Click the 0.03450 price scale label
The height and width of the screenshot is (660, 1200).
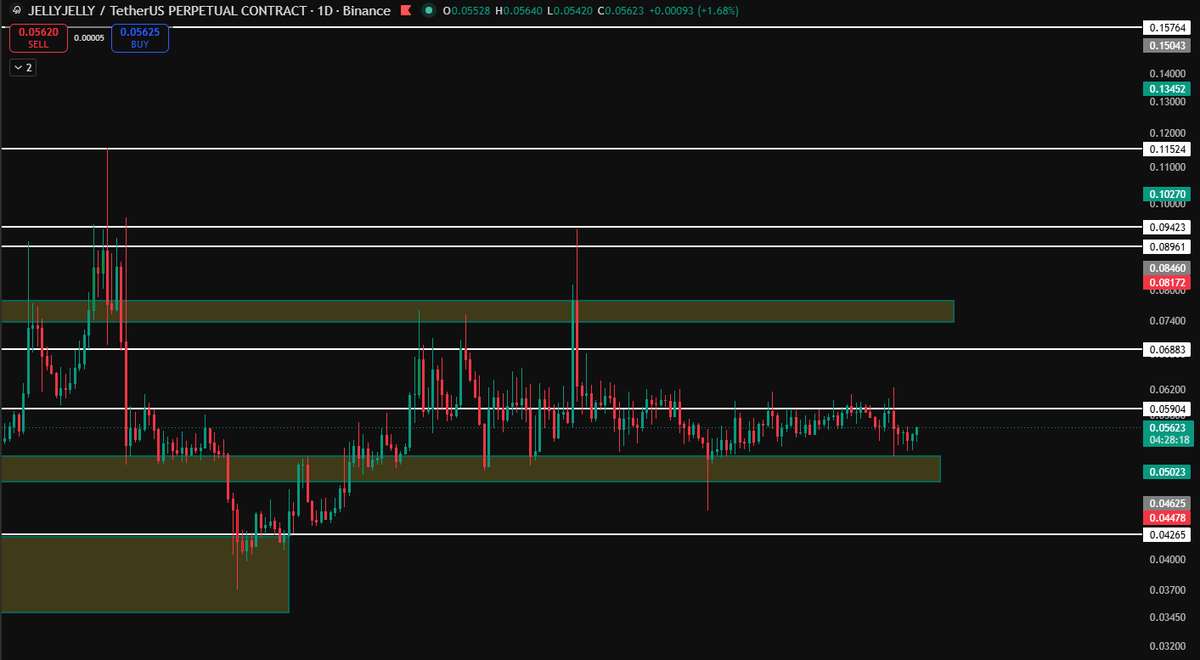1167,617
